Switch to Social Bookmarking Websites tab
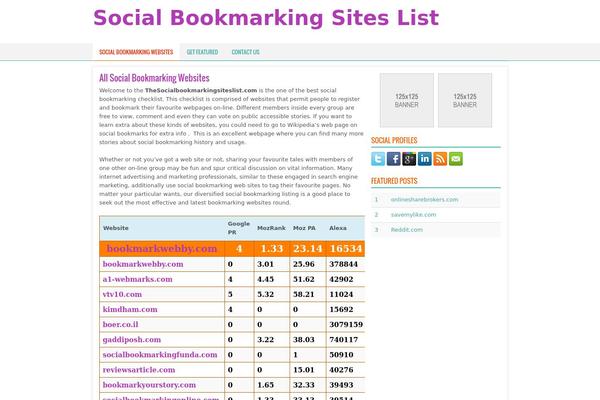This screenshot has width=600, height=400. pos(136,52)
